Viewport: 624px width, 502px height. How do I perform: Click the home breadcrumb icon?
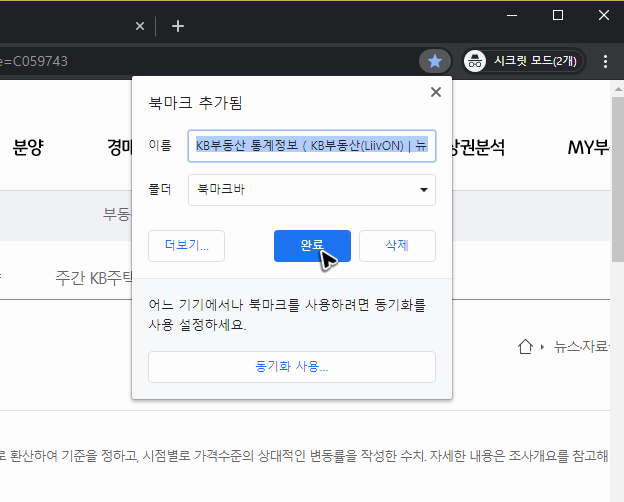525,346
